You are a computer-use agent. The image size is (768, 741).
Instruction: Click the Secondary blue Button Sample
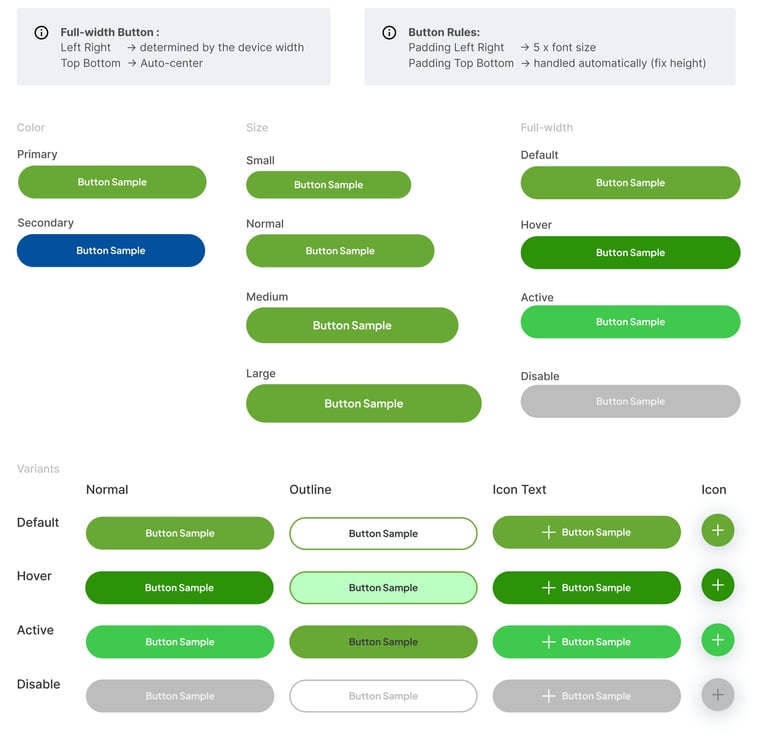(111, 250)
